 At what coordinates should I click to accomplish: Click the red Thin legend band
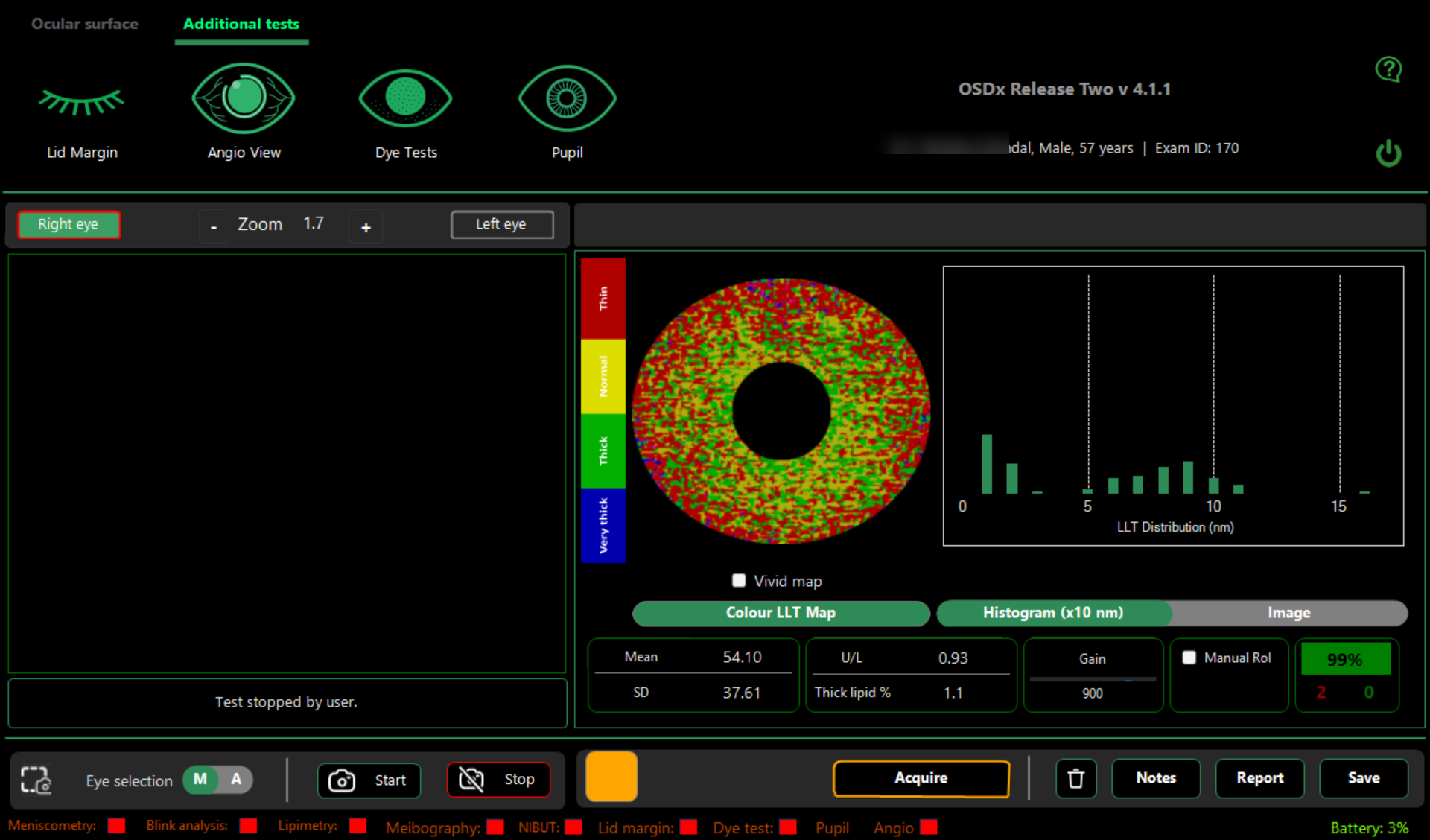[x=603, y=299]
